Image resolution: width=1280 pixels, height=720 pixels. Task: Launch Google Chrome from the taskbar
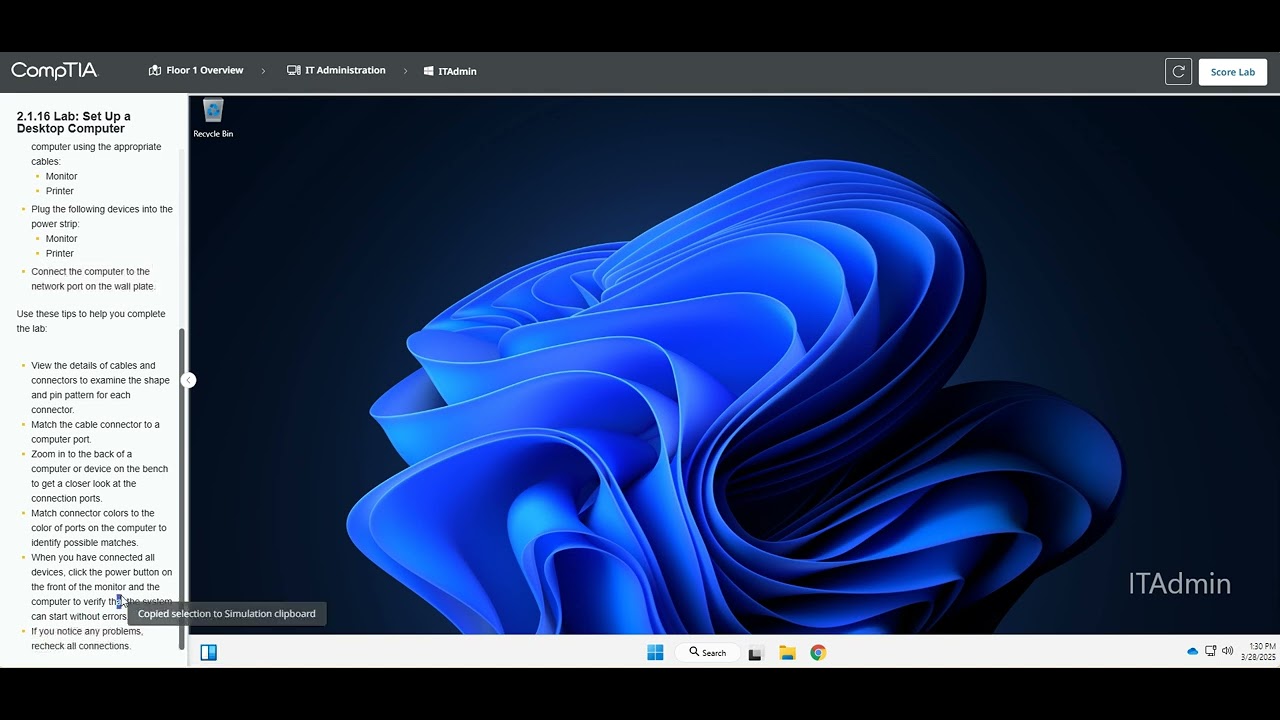818,653
